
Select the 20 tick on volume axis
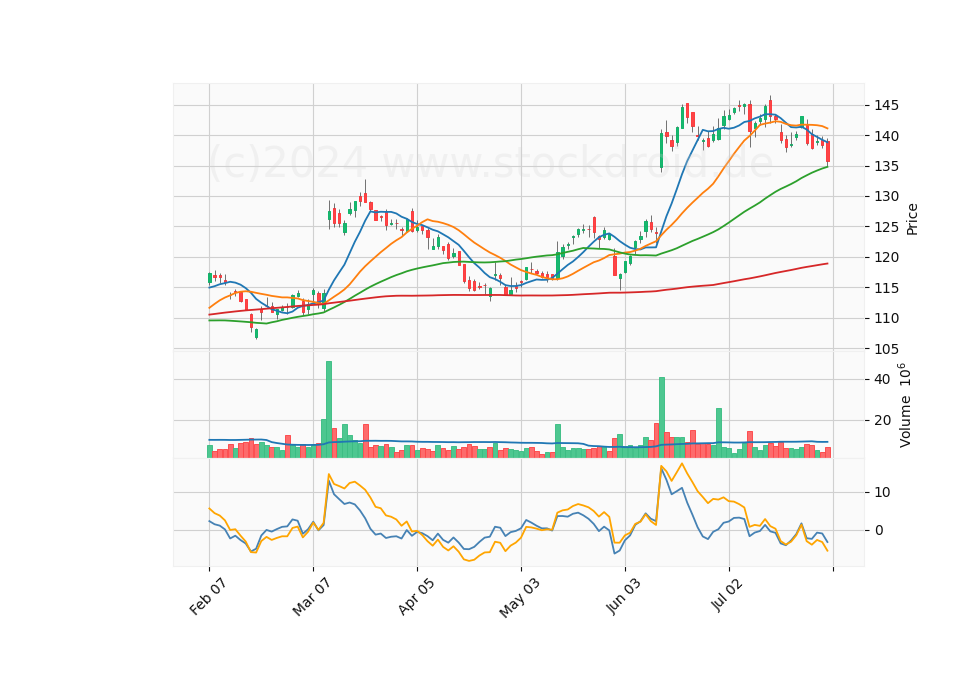(x=882, y=421)
